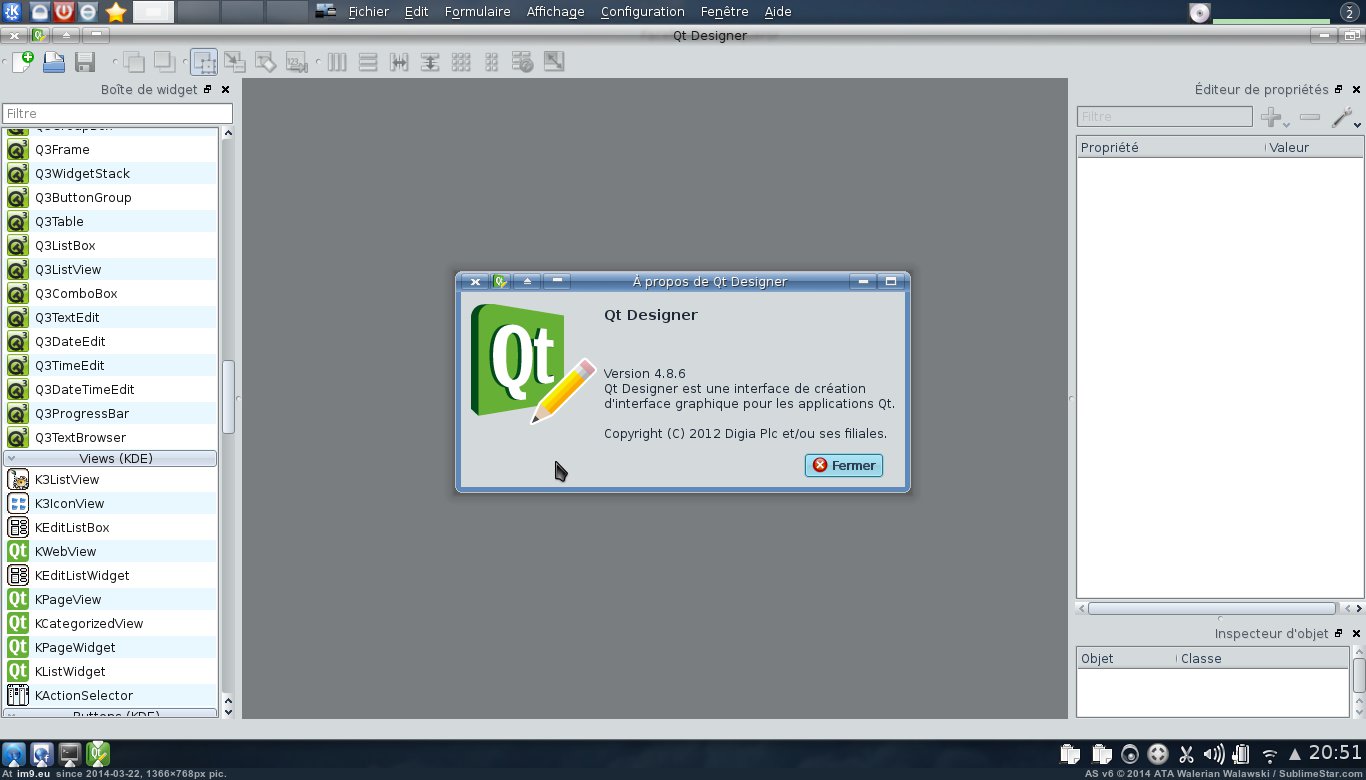Viewport: 1366px width, 780px height.
Task: Click the edit tab order icon
Action: click(x=296, y=62)
